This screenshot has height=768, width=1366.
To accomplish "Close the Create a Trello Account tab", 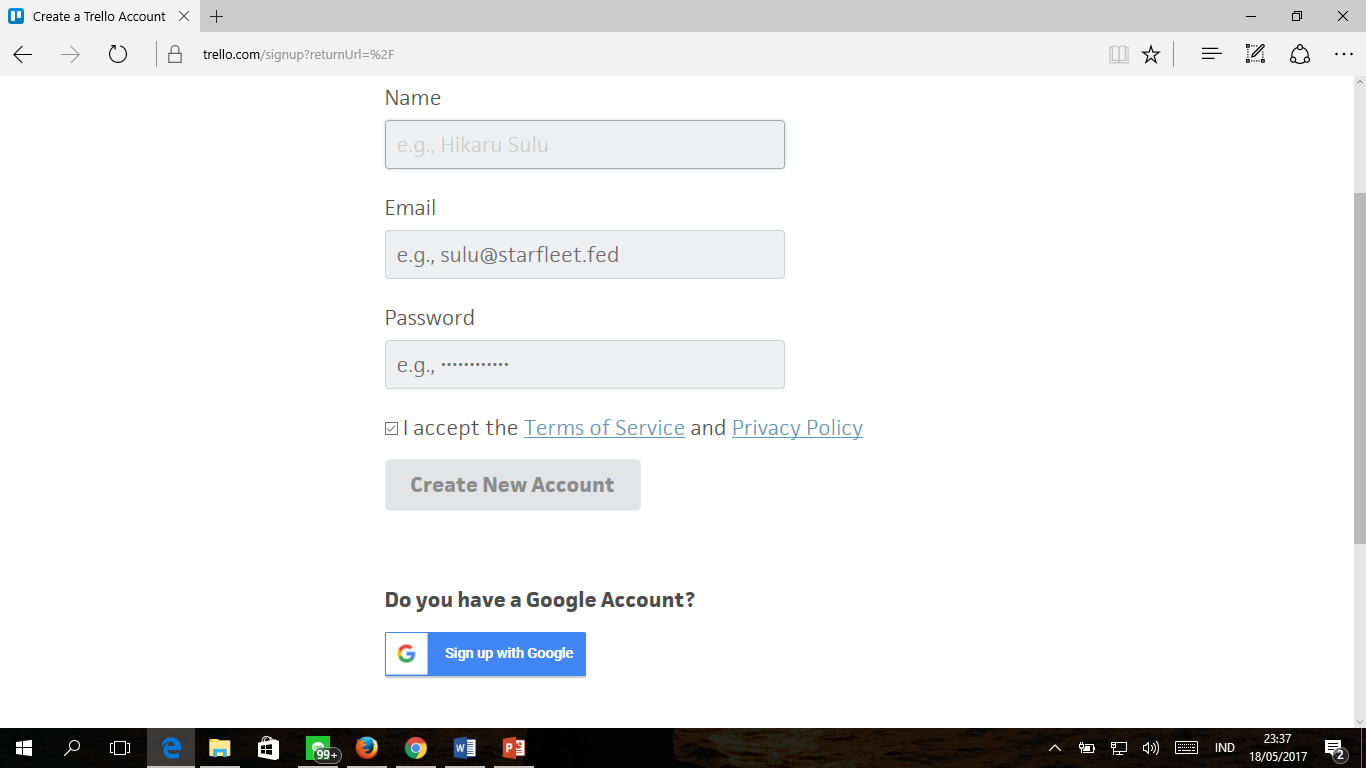I will tap(184, 16).
